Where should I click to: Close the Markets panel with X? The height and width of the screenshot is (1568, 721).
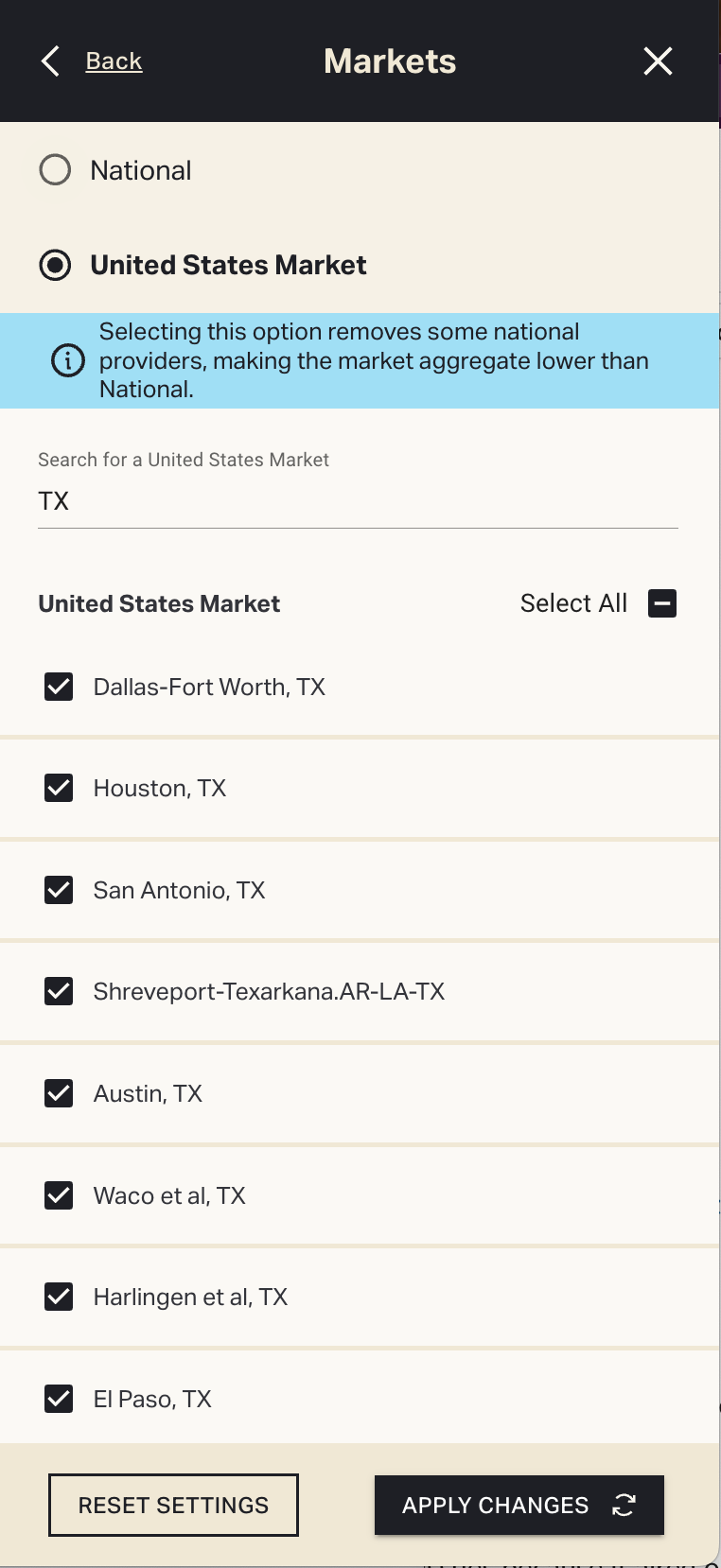point(658,61)
